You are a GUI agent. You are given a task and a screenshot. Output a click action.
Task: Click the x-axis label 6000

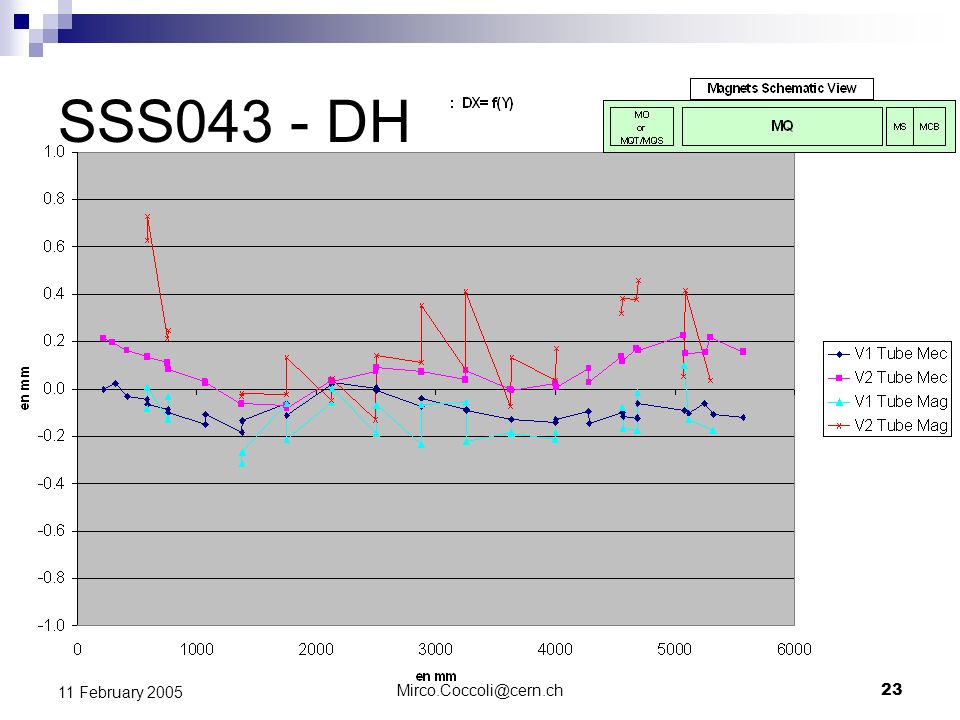pos(794,649)
